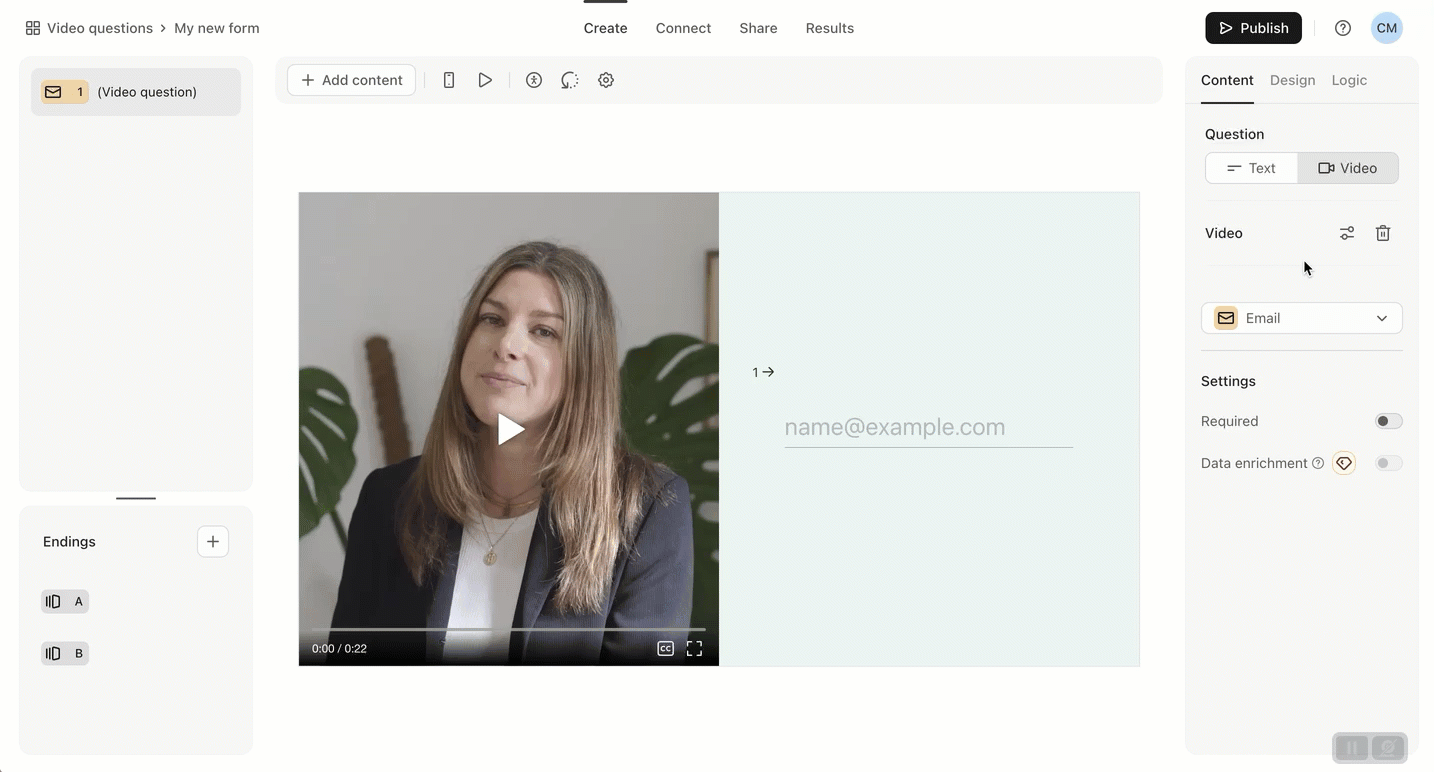
Task: Select ending B
Action: pyautogui.click(x=65, y=653)
